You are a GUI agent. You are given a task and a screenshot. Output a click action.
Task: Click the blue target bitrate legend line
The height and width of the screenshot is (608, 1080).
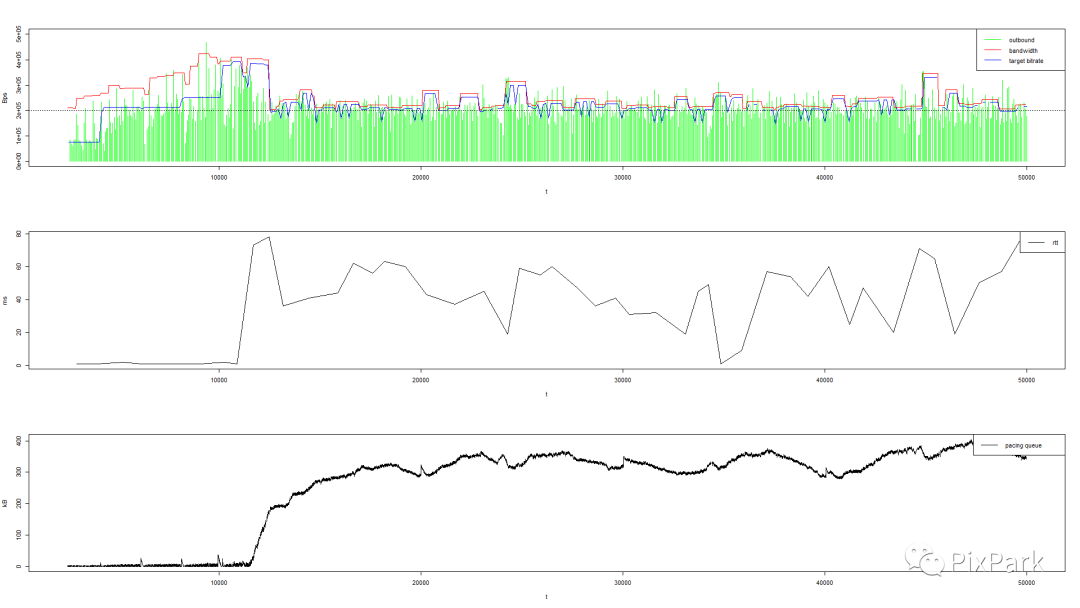click(992, 61)
